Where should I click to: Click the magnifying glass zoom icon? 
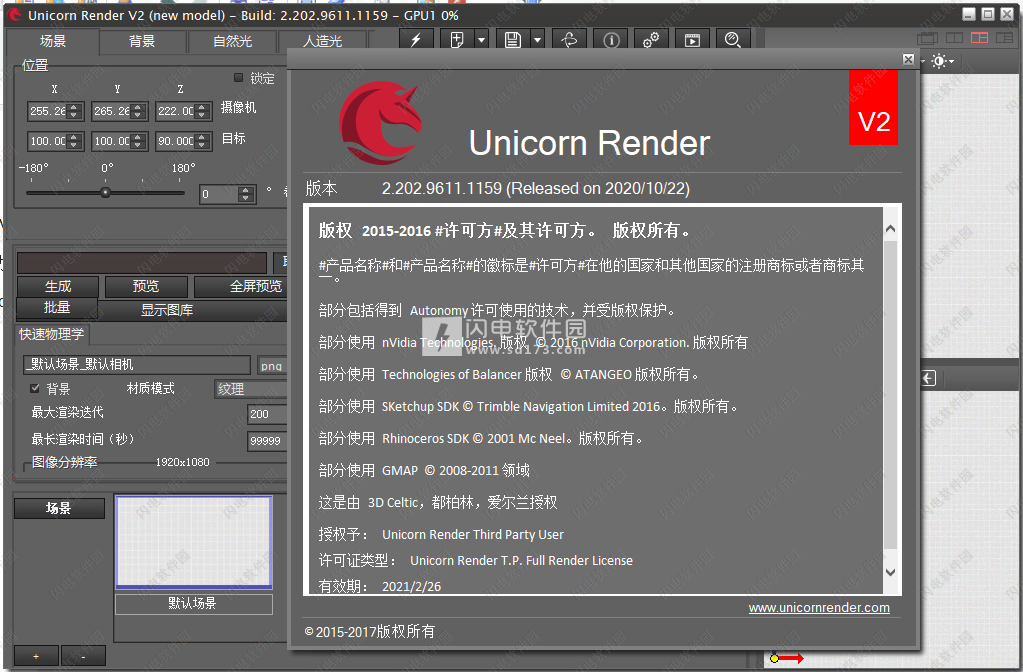point(733,40)
